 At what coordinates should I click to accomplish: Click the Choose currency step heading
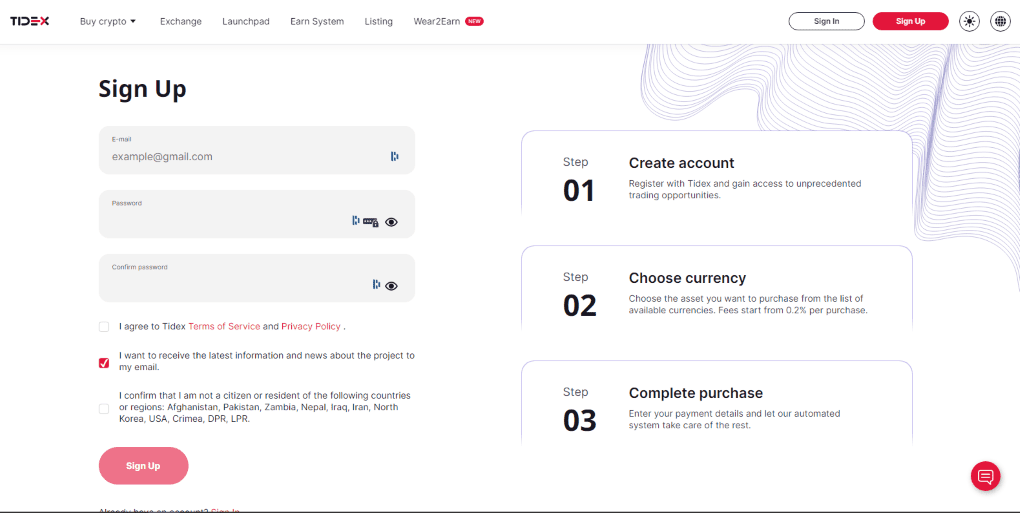687,278
